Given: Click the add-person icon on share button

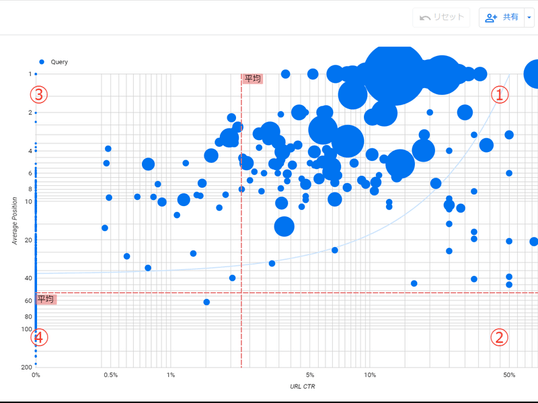Looking at the screenshot, I should [x=491, y=17].
